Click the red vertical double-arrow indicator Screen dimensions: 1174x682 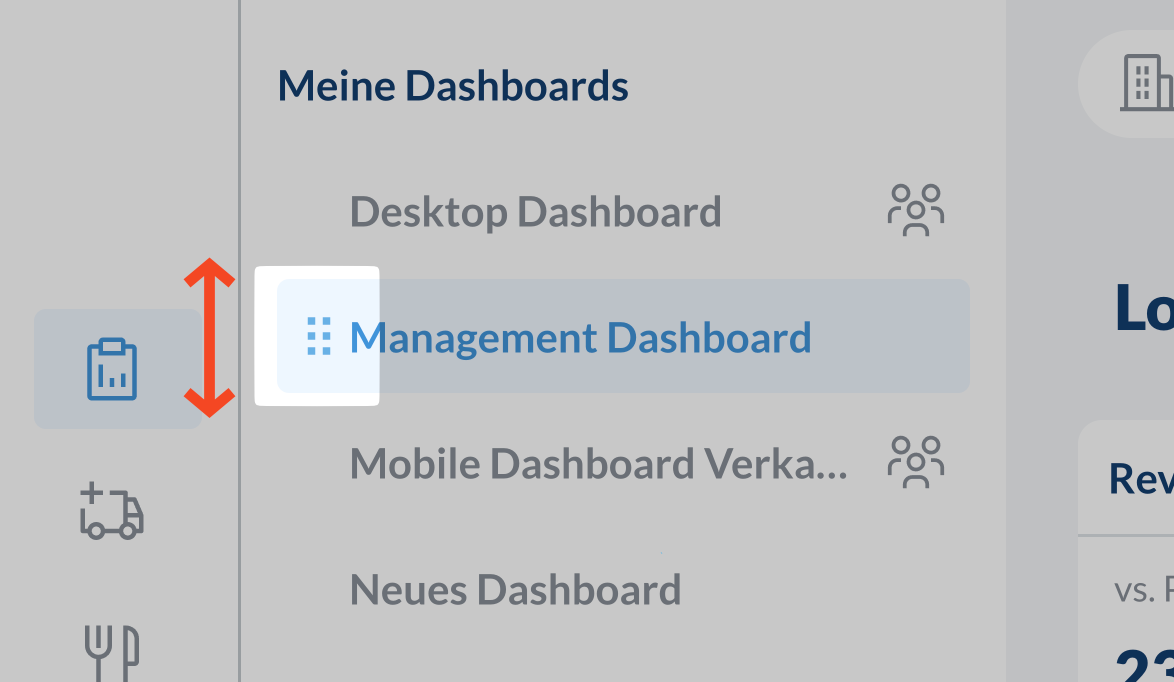209,337
